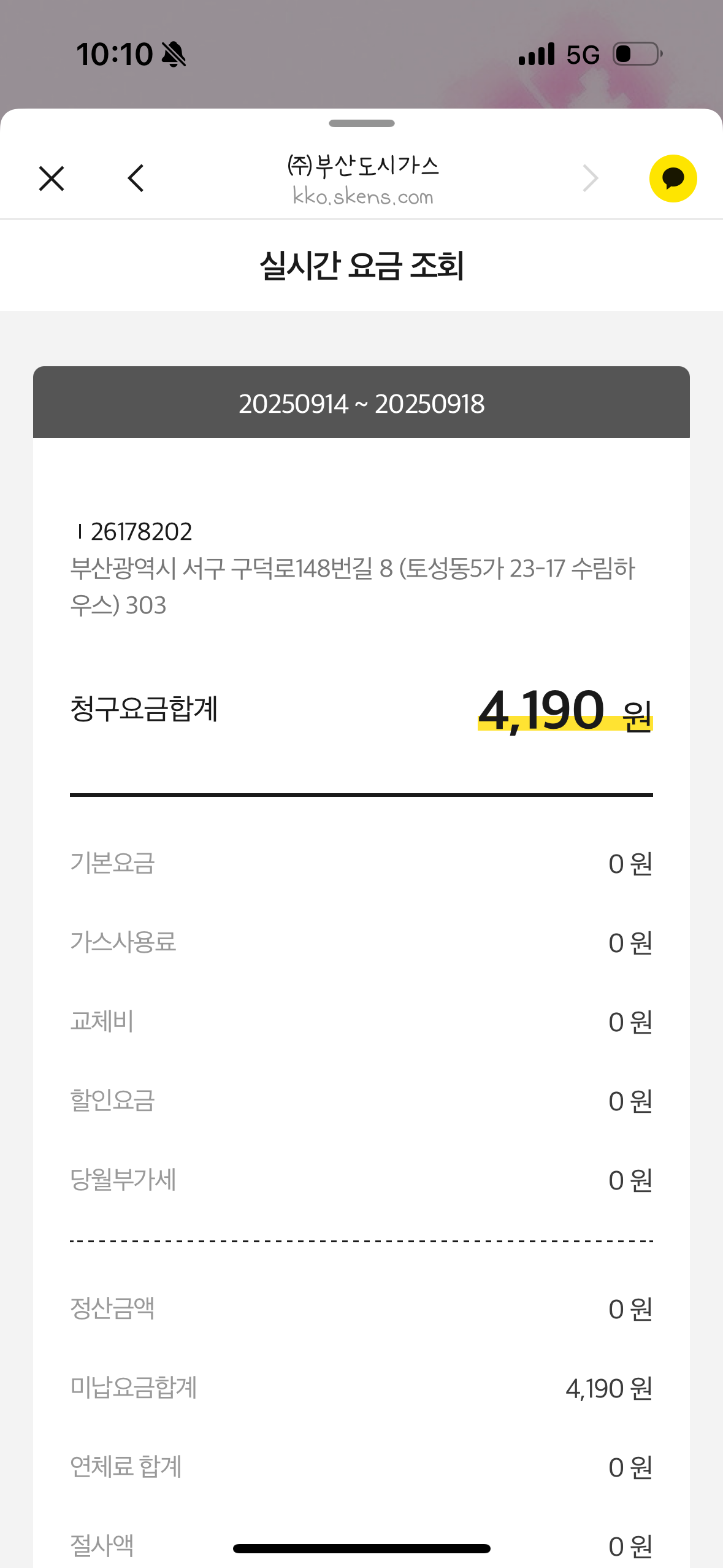Tap the 20250914 ~ 20250918 period header
This screenshot has height=1568, width=723.
tap(361, 404)
